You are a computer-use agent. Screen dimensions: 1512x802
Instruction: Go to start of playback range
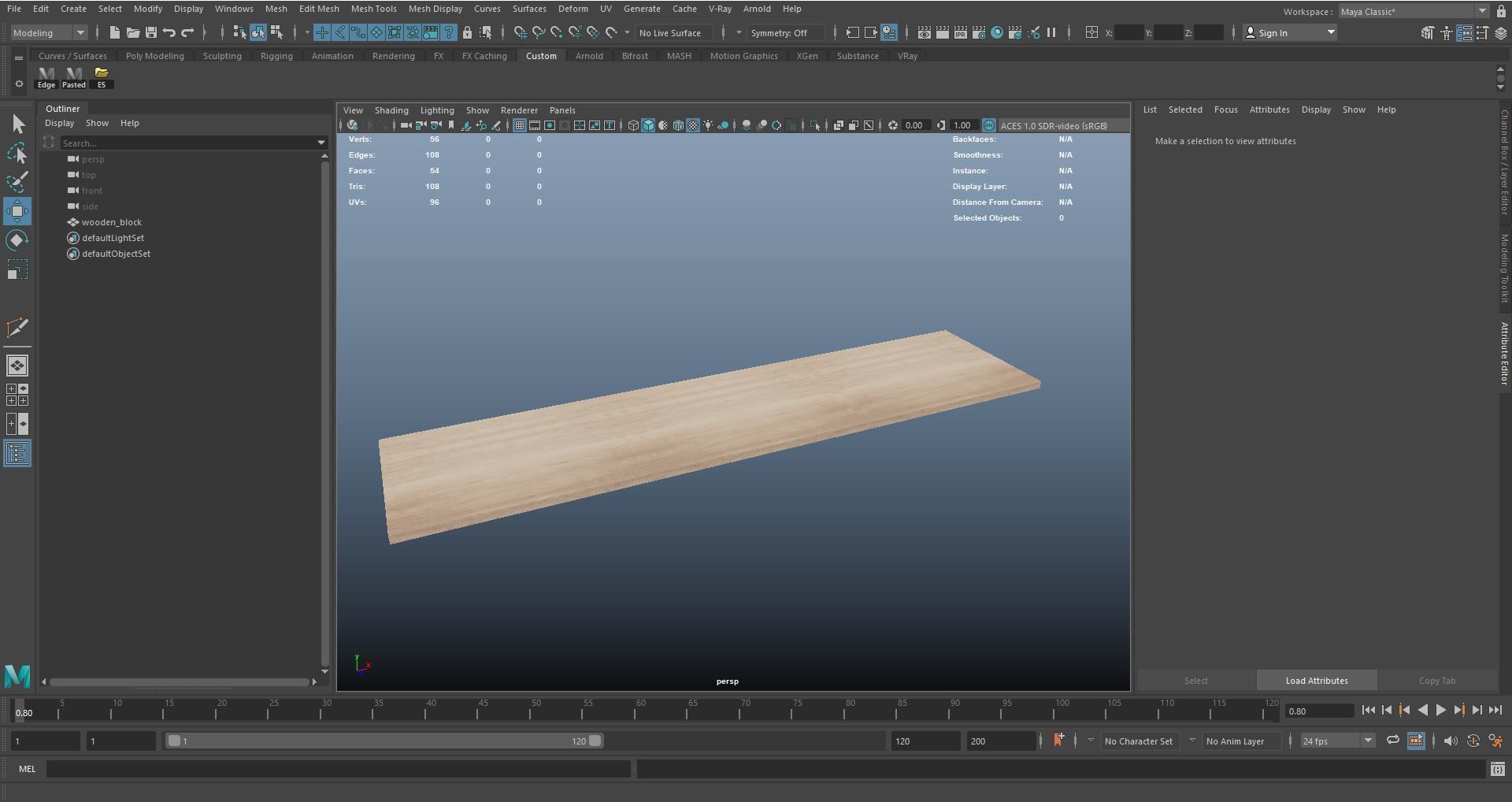click(x=1368, y=710)
